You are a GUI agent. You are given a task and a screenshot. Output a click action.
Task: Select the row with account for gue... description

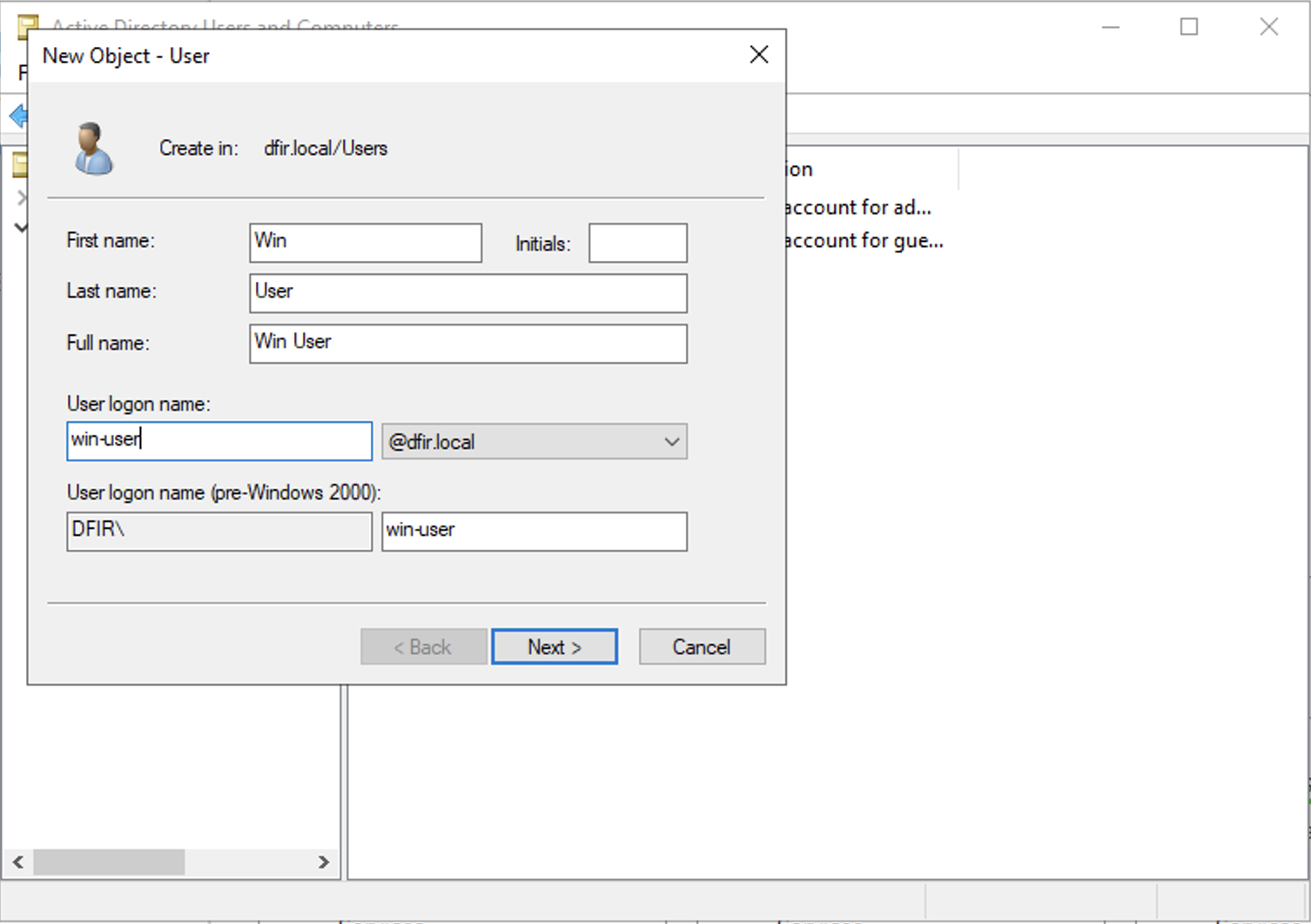click(x=862, y=241)
